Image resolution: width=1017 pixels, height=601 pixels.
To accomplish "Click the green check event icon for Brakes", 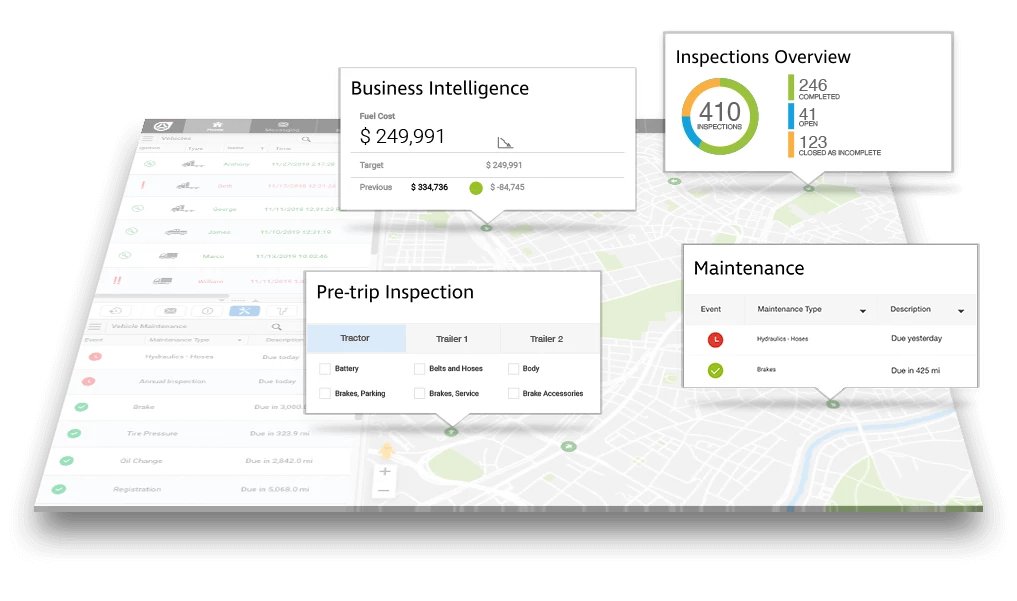I will pyautogui.click(x=715, y=370).
